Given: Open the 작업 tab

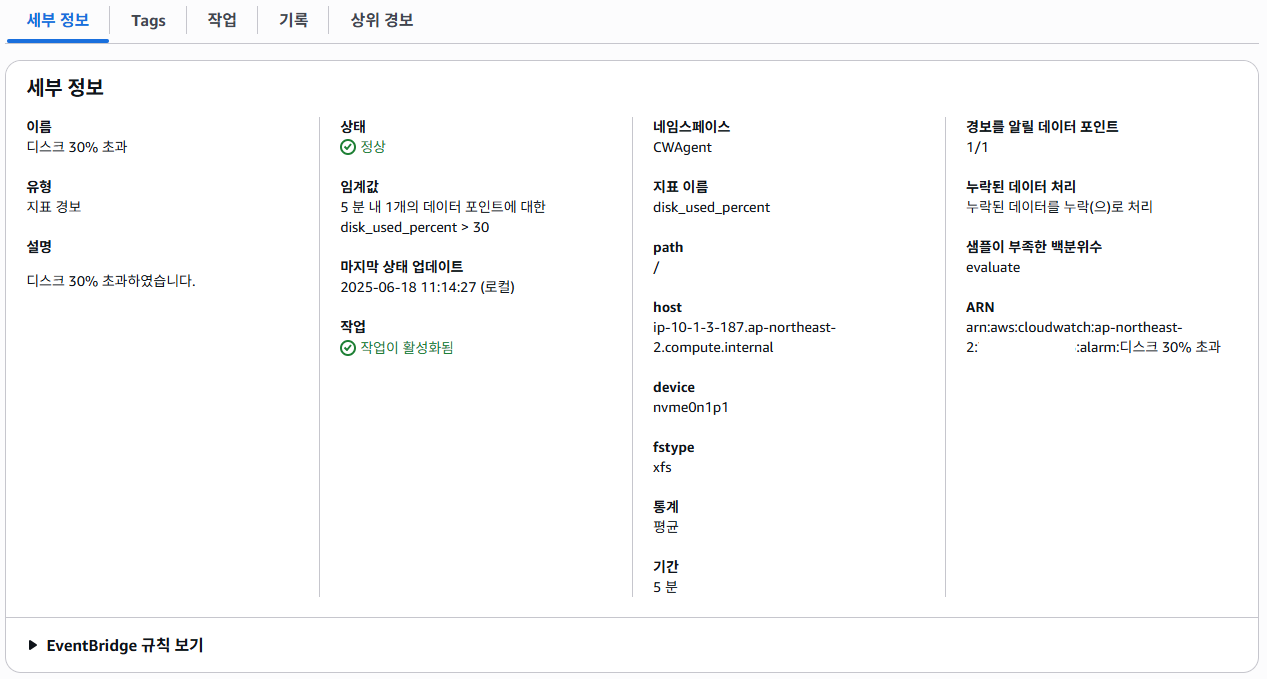Looking at the screenshot, I should coord(222,20).
